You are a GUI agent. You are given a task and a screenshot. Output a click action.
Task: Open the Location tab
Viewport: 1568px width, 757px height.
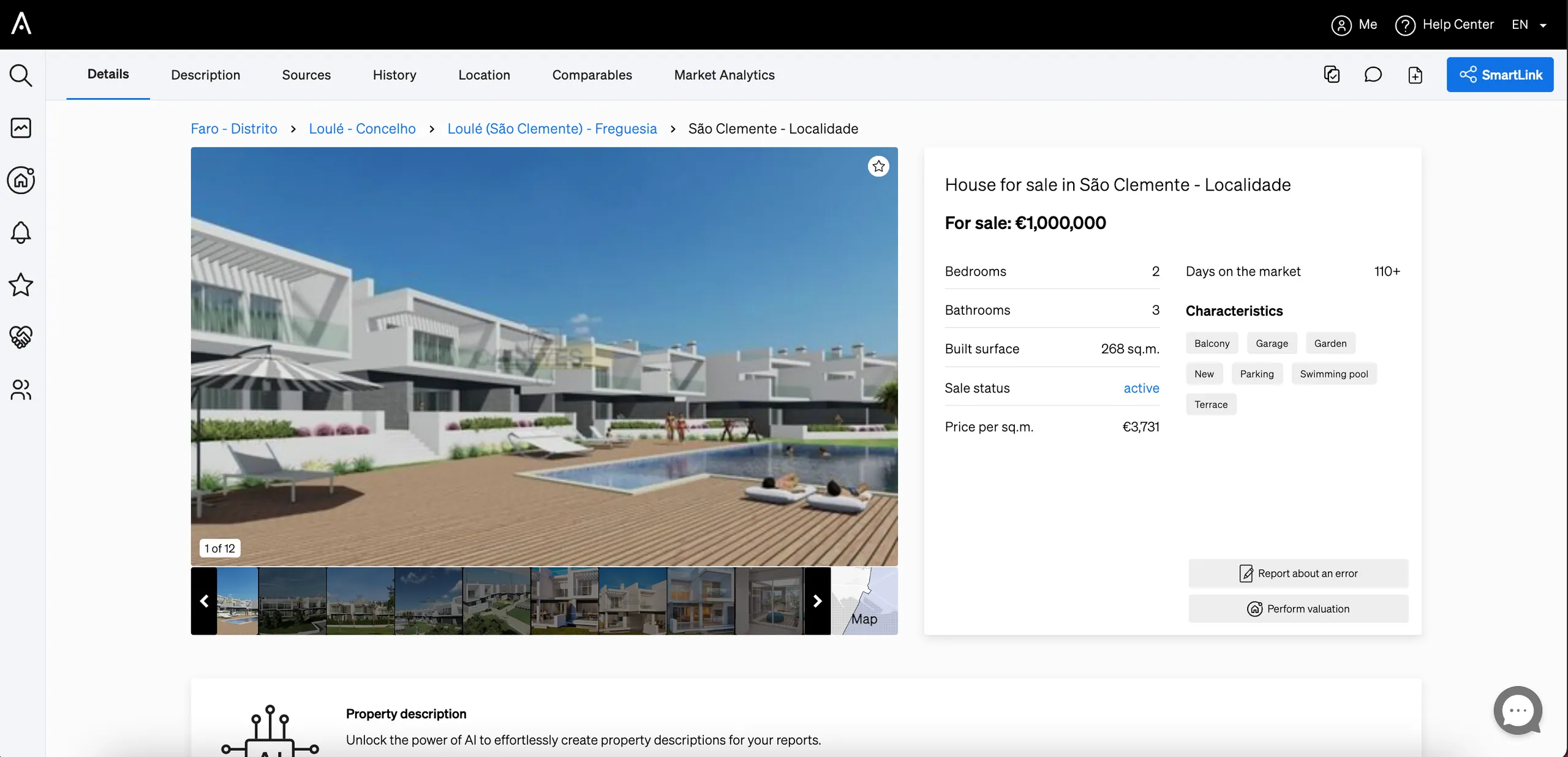point(484,75)
